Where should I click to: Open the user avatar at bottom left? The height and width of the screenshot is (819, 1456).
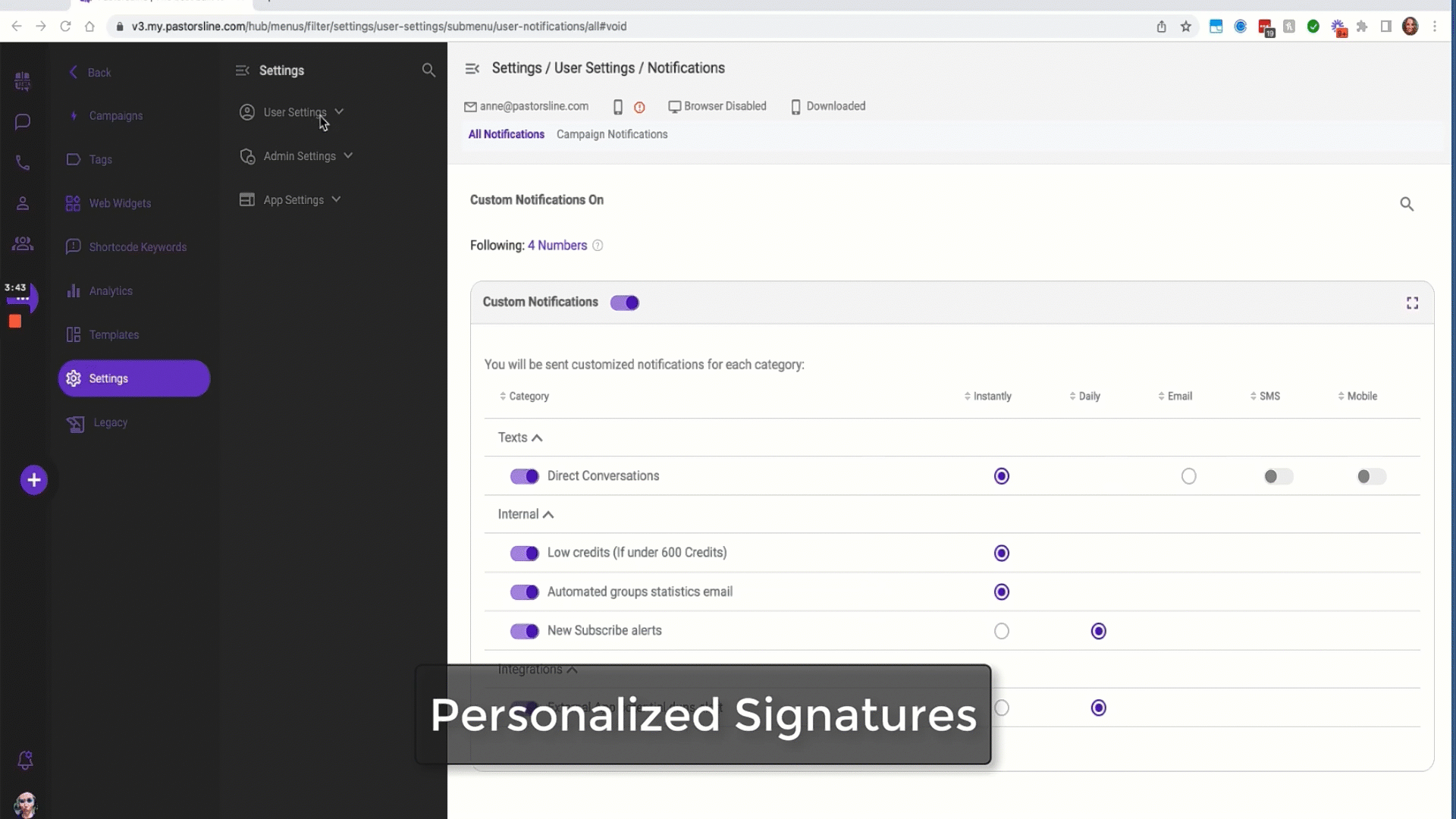coord(25,805)
